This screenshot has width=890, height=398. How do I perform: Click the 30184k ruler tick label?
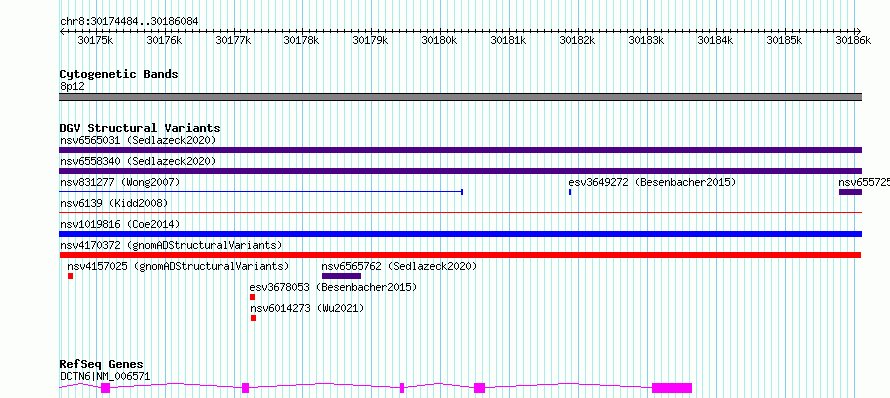coord(716,40)
